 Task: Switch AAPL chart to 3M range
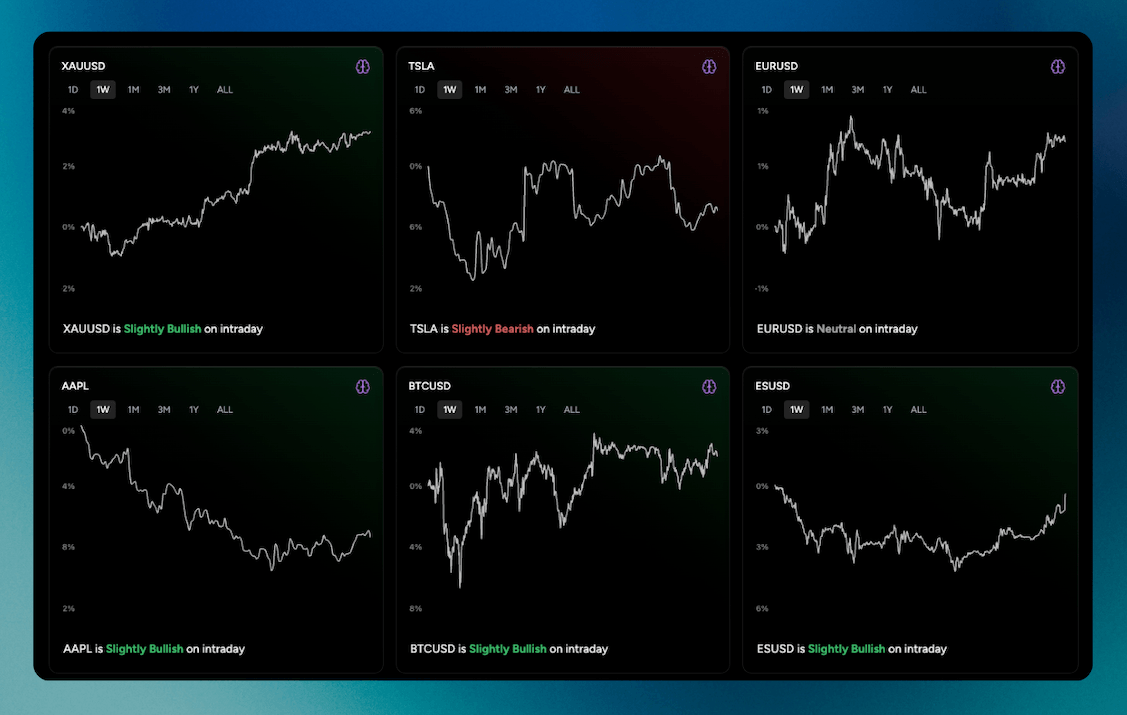[164, 410]
